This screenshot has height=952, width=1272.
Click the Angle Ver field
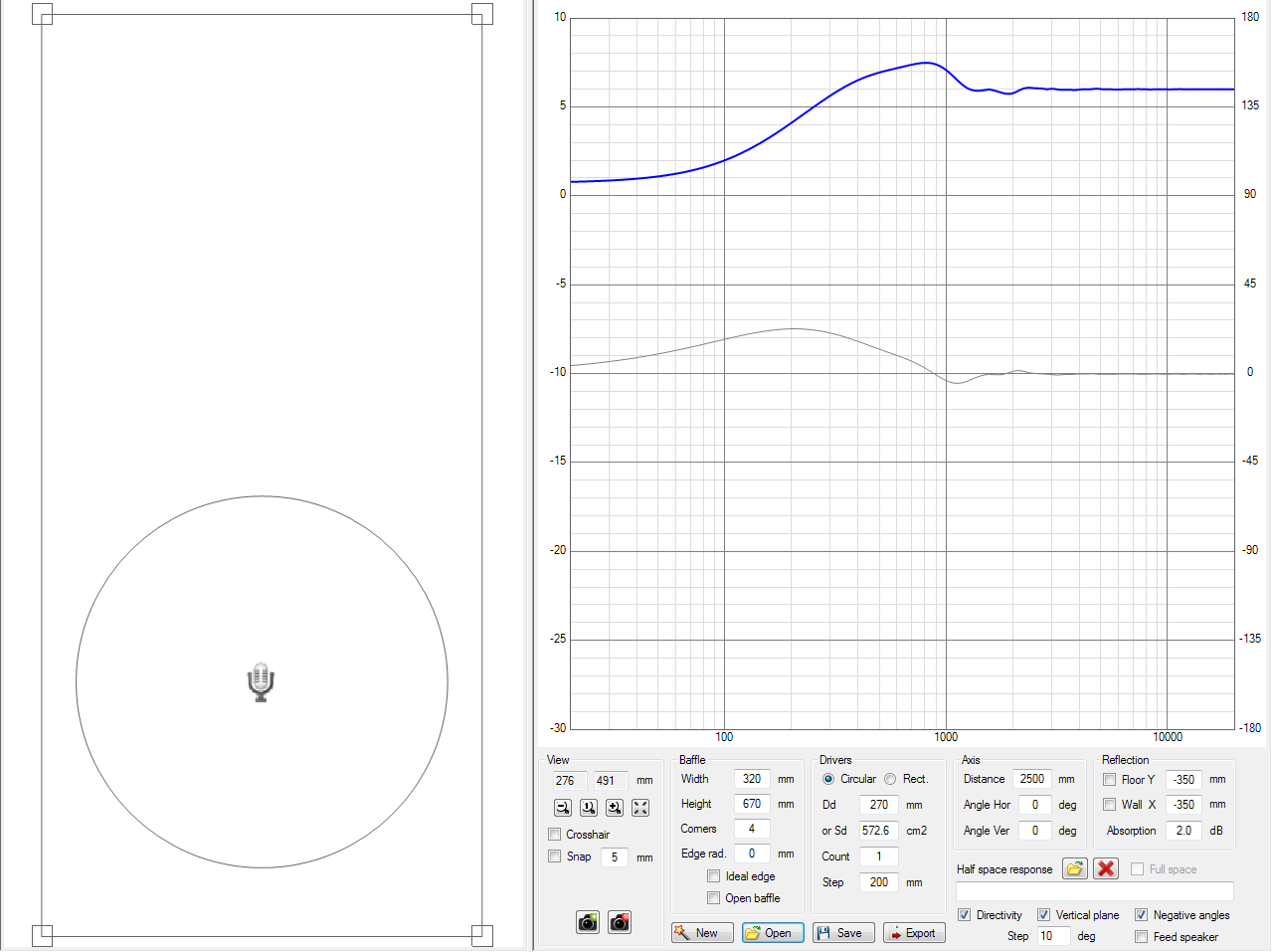(1034, 831)
